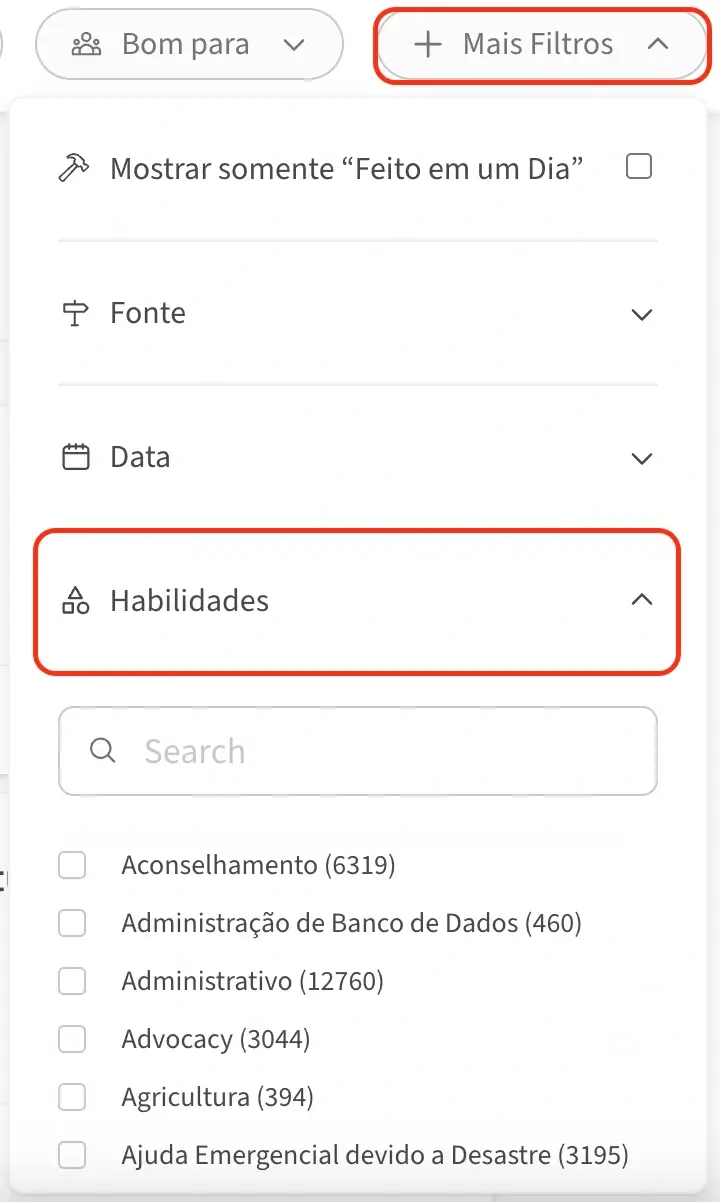Enable the "Feito em um Dia" checkbox

pyautogui.click(x=638, y=167)
